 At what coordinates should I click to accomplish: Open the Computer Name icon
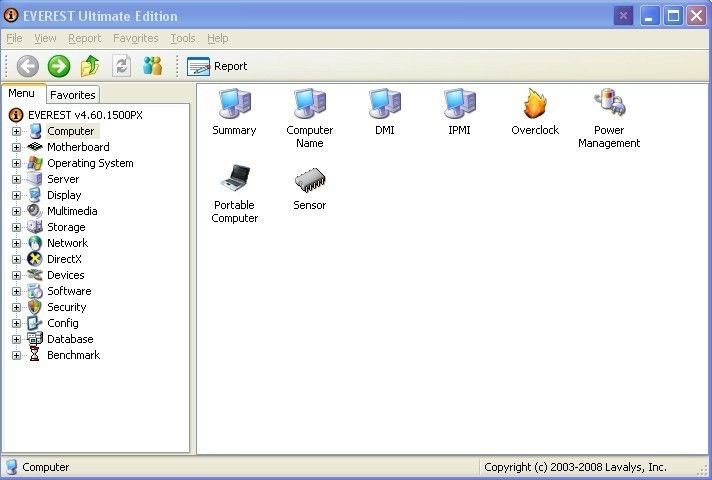(309, 104)
